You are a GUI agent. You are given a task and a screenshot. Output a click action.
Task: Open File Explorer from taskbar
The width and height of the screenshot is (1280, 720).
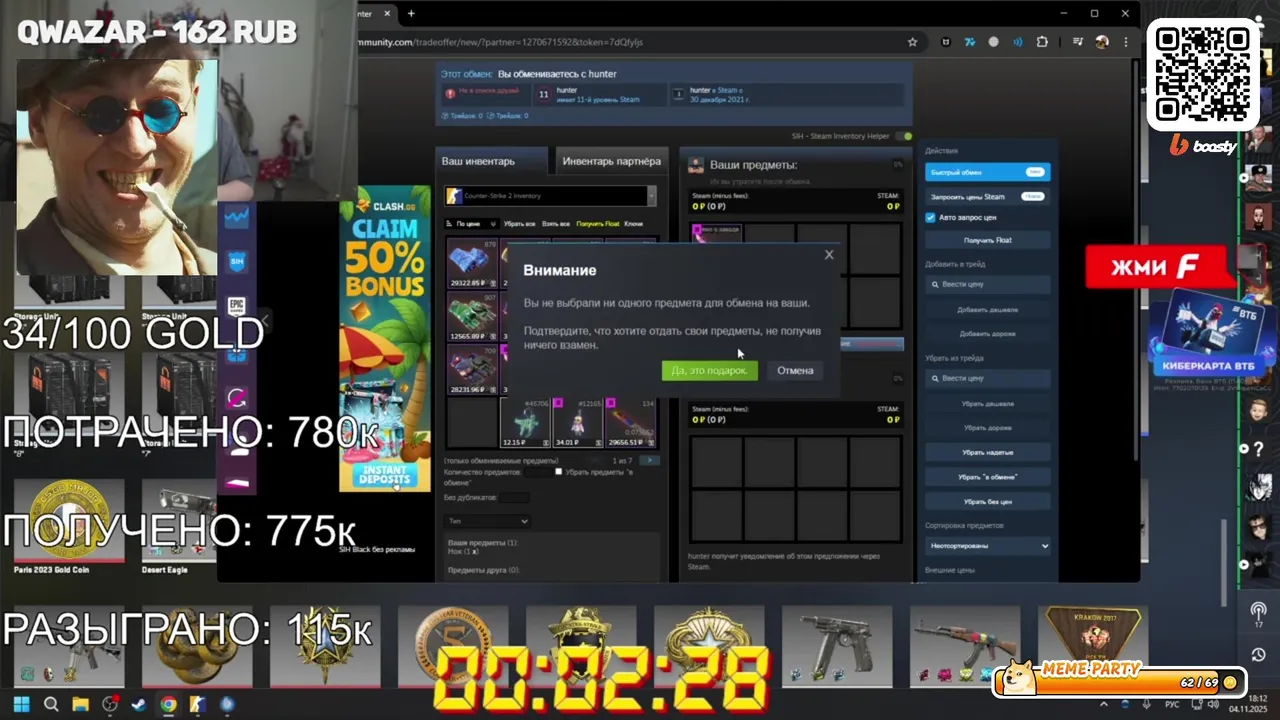(80, 704)
